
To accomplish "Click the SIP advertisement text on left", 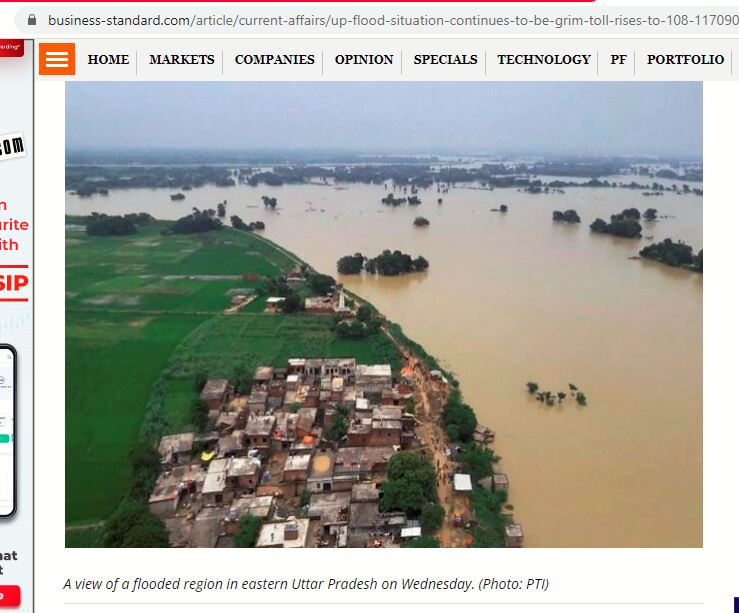I will click(14, 283).
